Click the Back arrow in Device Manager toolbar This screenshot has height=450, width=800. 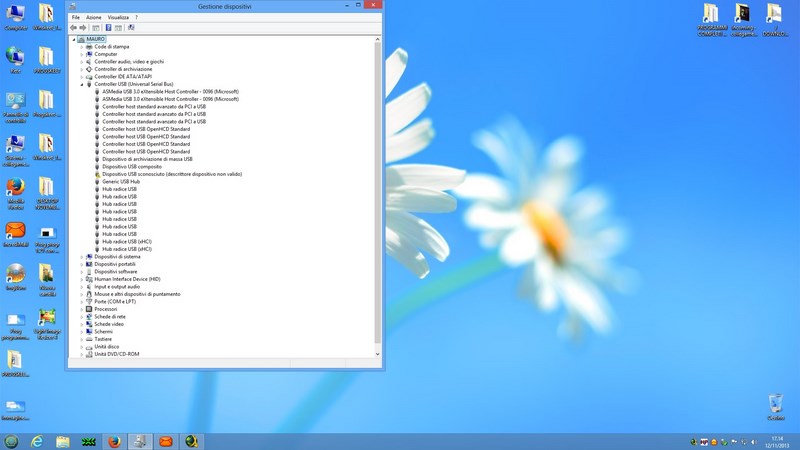[73, 28]
